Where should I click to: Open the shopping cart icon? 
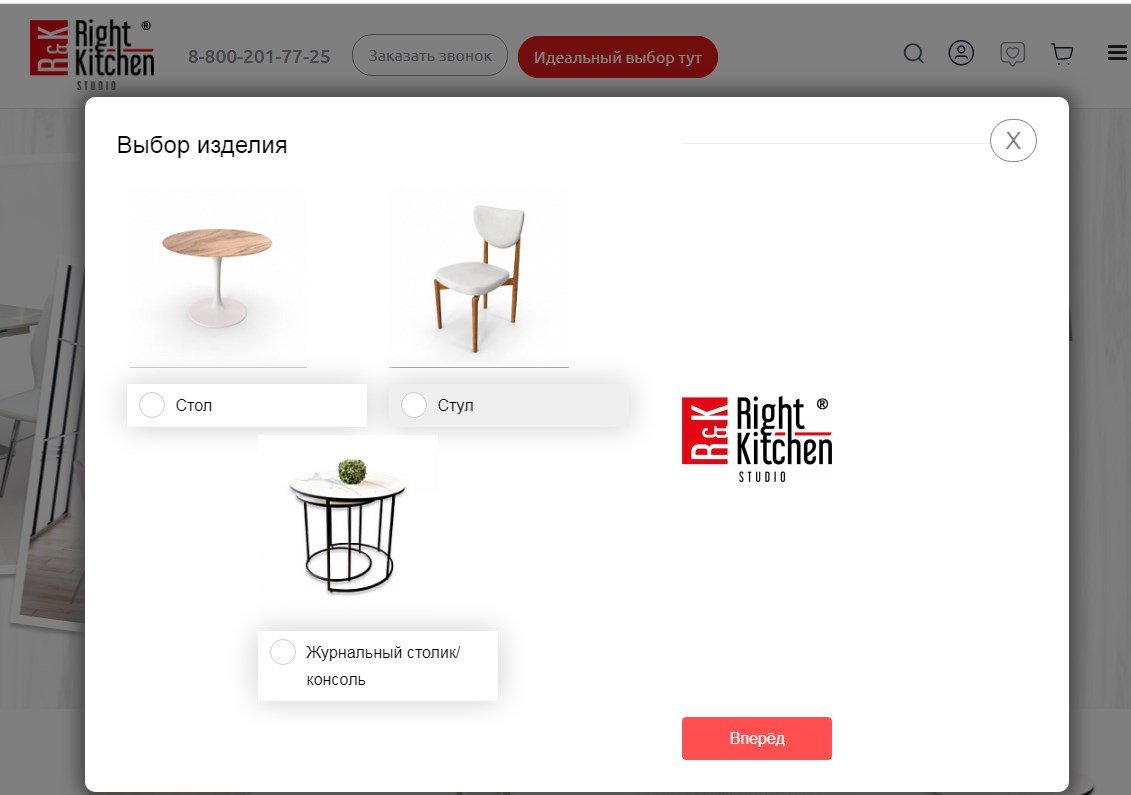(1062, 54)
